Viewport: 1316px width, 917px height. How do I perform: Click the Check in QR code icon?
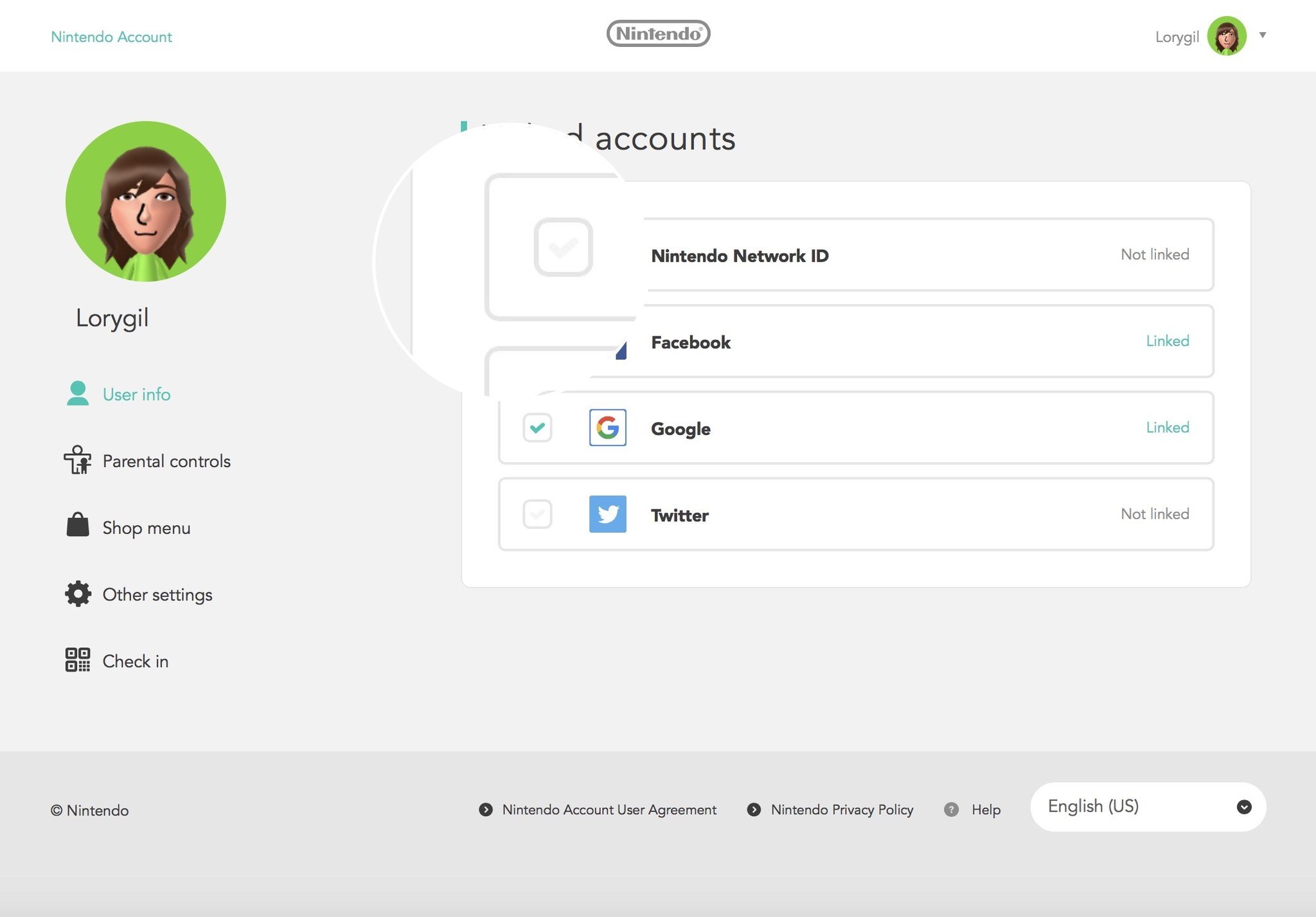click(77, 658)
